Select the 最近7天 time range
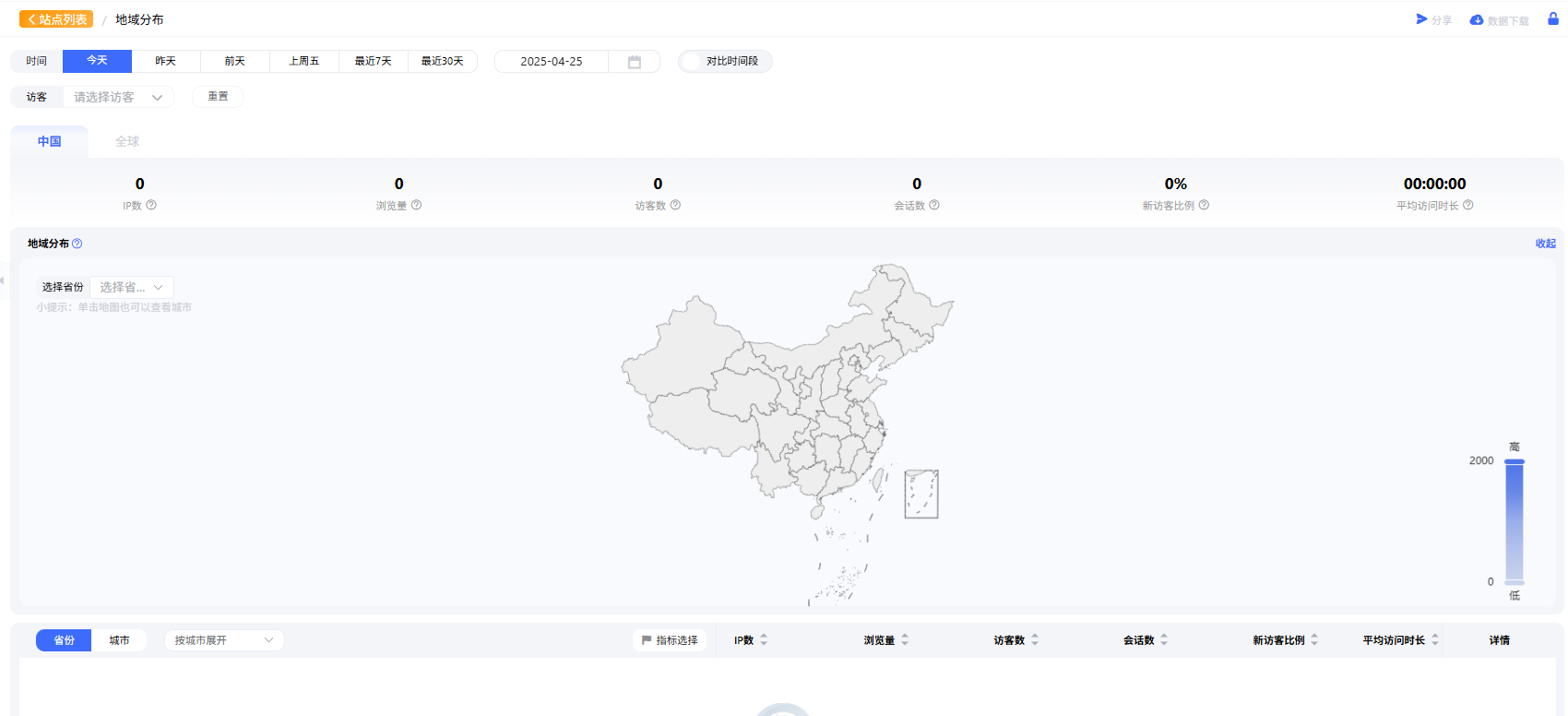 (x=374, y=61)
